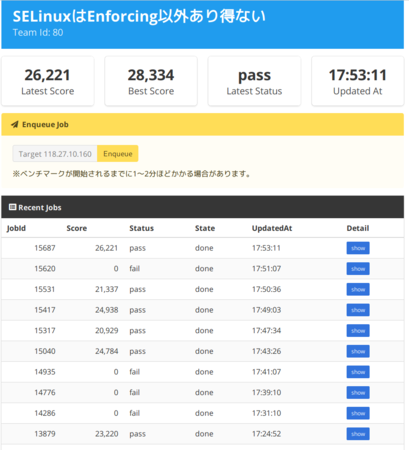Open details of job 15417

(x=358, y=310)
